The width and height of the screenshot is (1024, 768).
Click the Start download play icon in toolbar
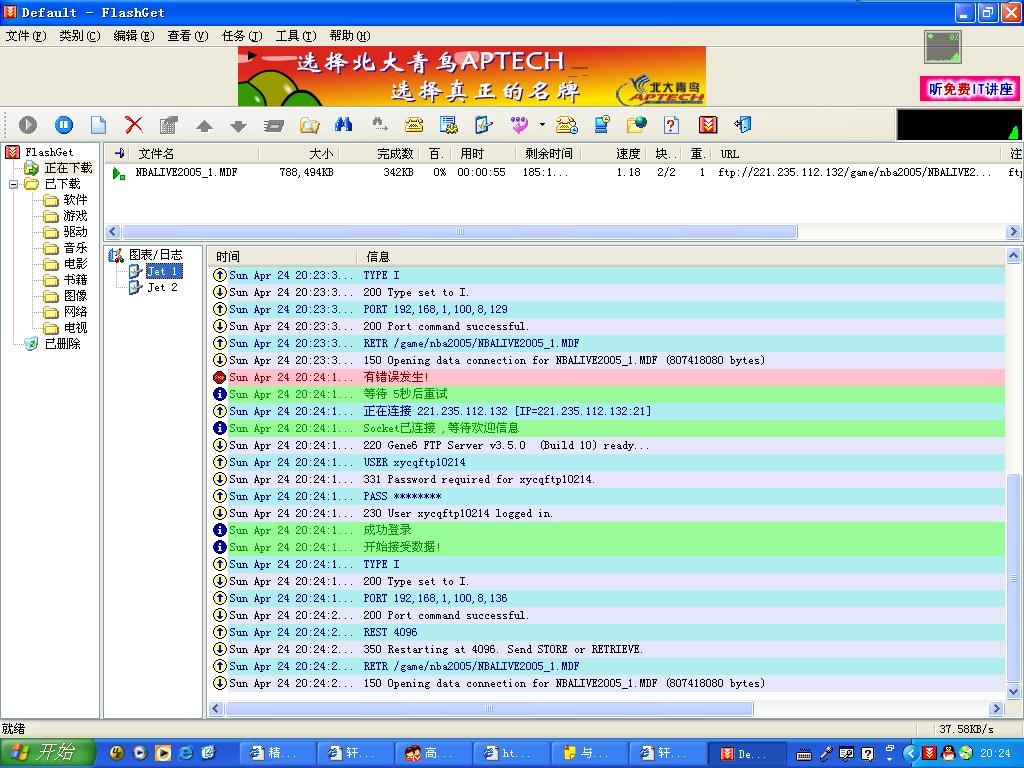pyautogui.click(x=28, y=125)
